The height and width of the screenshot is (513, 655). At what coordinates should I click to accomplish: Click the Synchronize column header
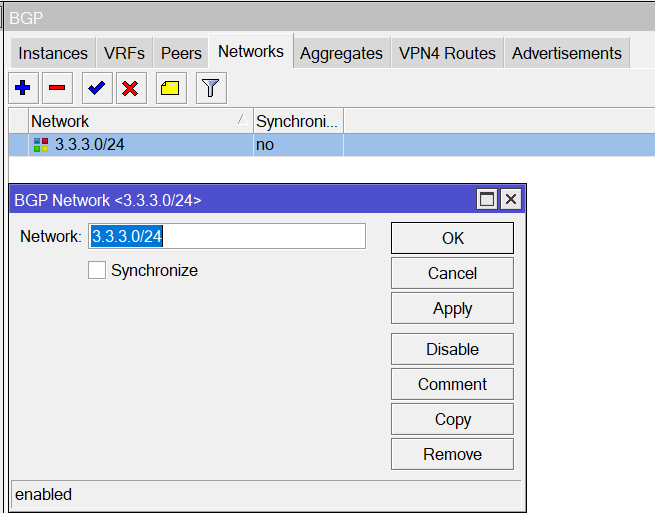(298, 121)
